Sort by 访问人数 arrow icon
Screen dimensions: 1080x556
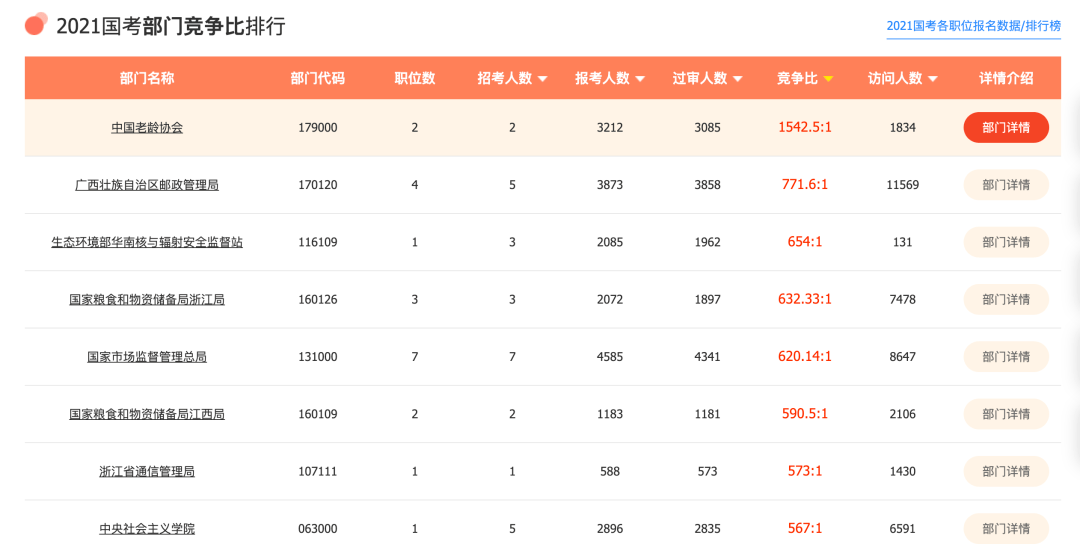coord(933,79)
